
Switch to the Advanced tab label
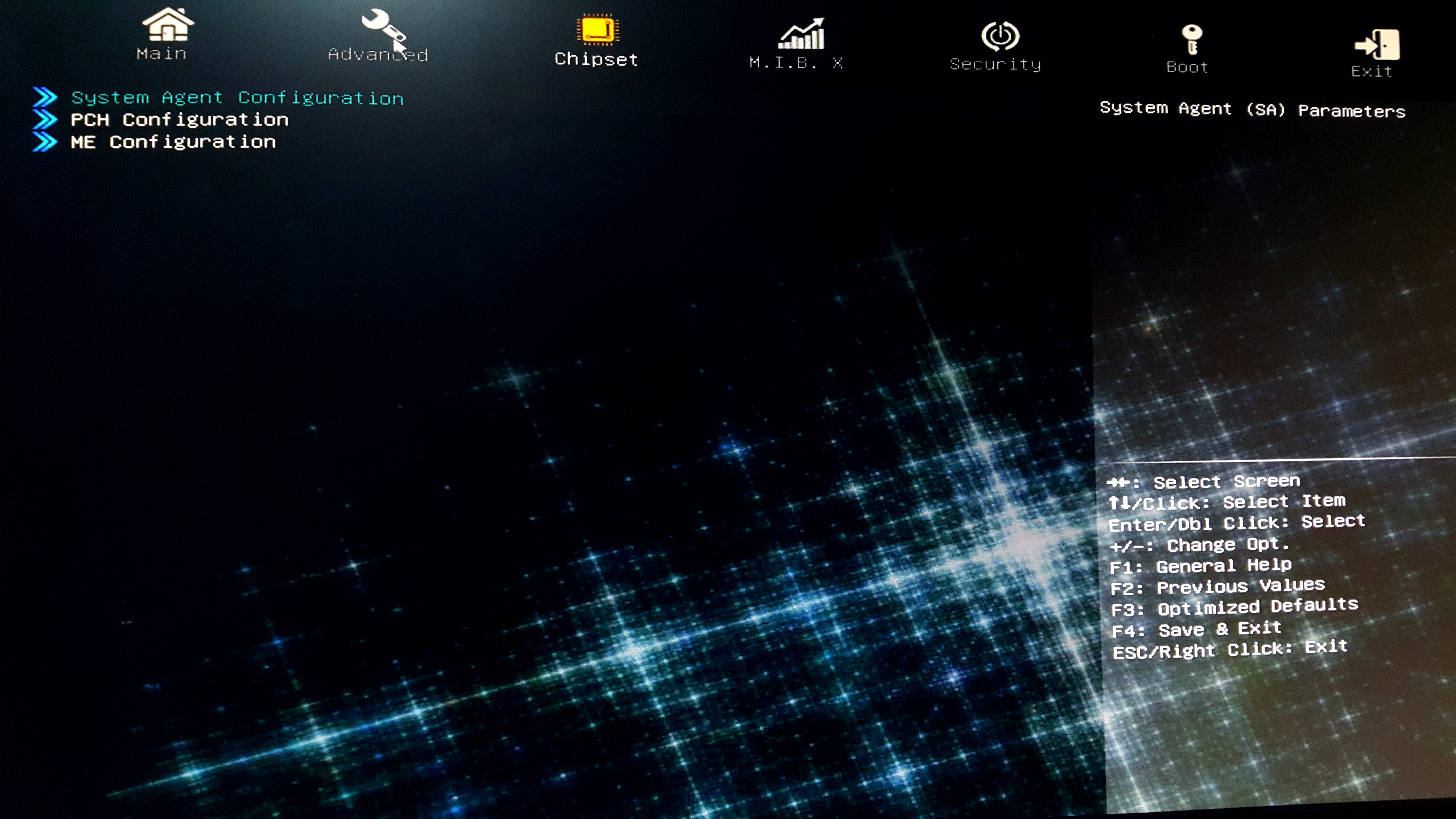click(378, 55)
